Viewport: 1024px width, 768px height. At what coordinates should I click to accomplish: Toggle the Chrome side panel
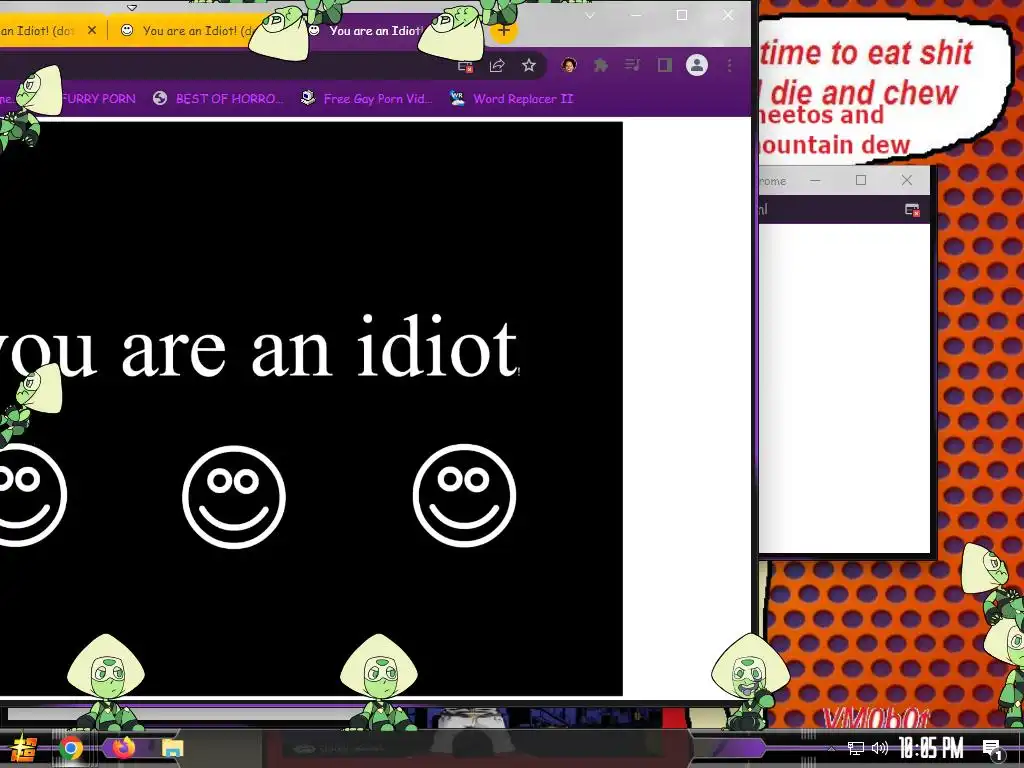[x=665, y=65]
